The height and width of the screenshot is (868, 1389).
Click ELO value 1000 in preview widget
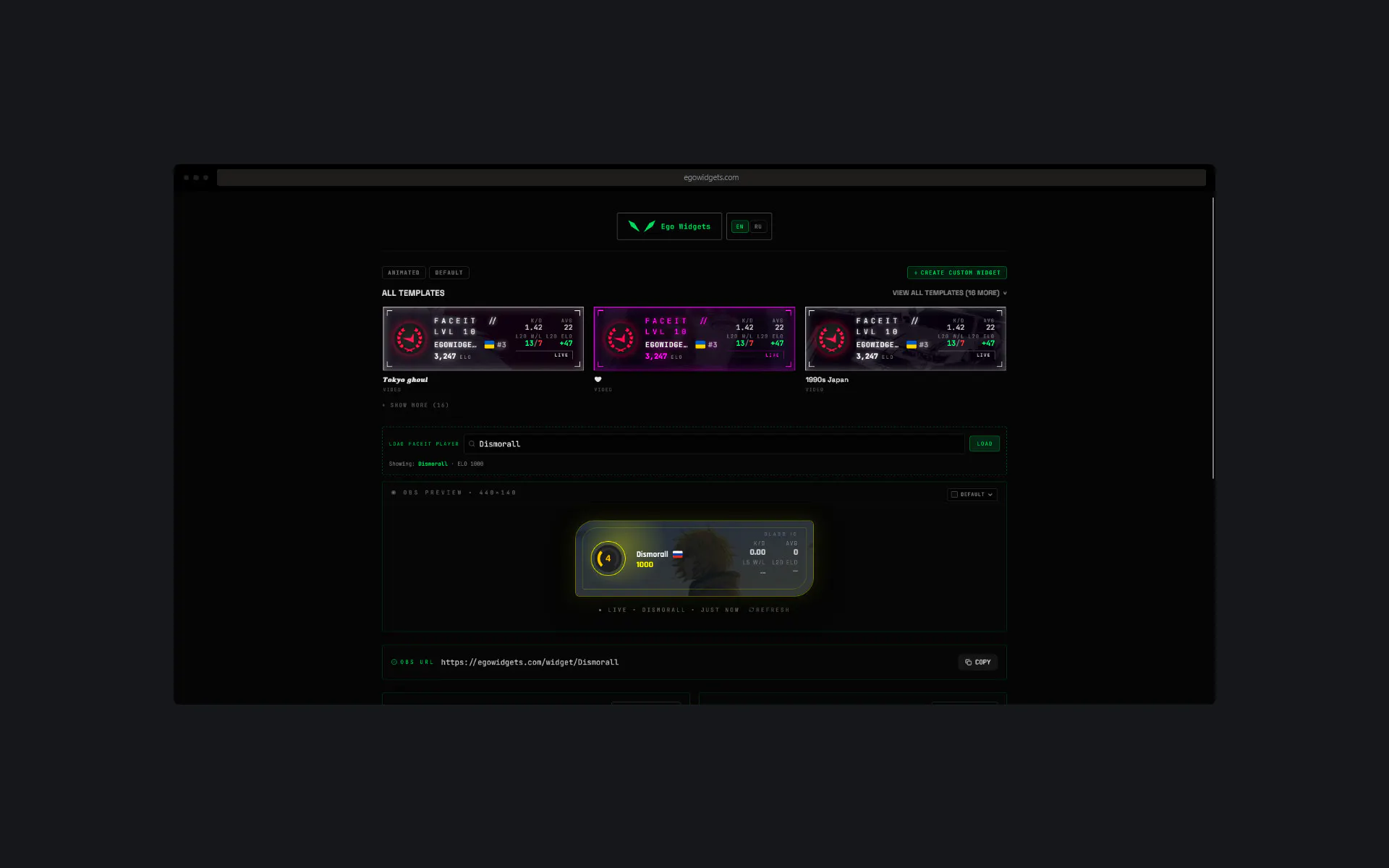tap(645, 565)
